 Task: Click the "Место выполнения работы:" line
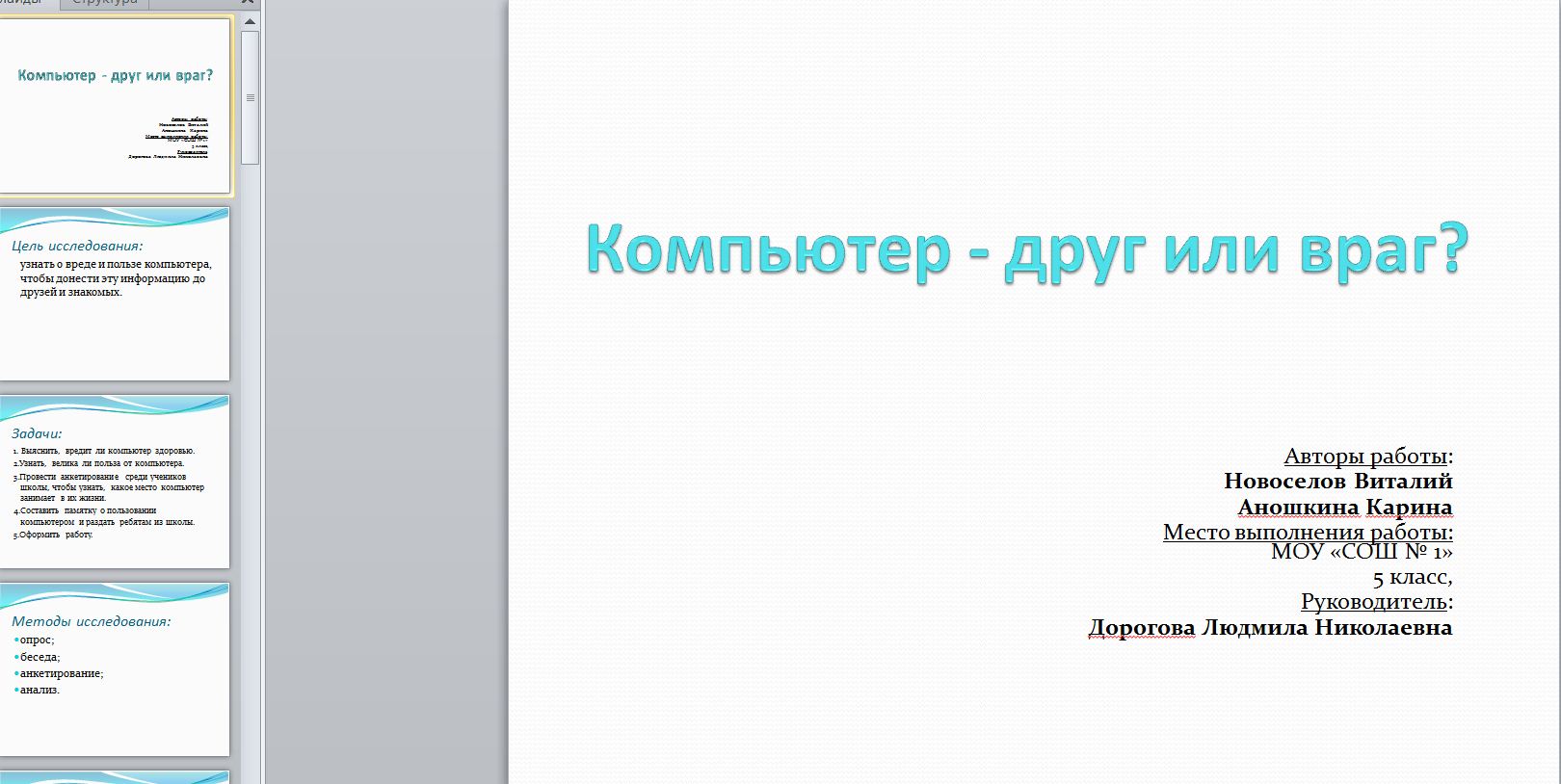1308,532
